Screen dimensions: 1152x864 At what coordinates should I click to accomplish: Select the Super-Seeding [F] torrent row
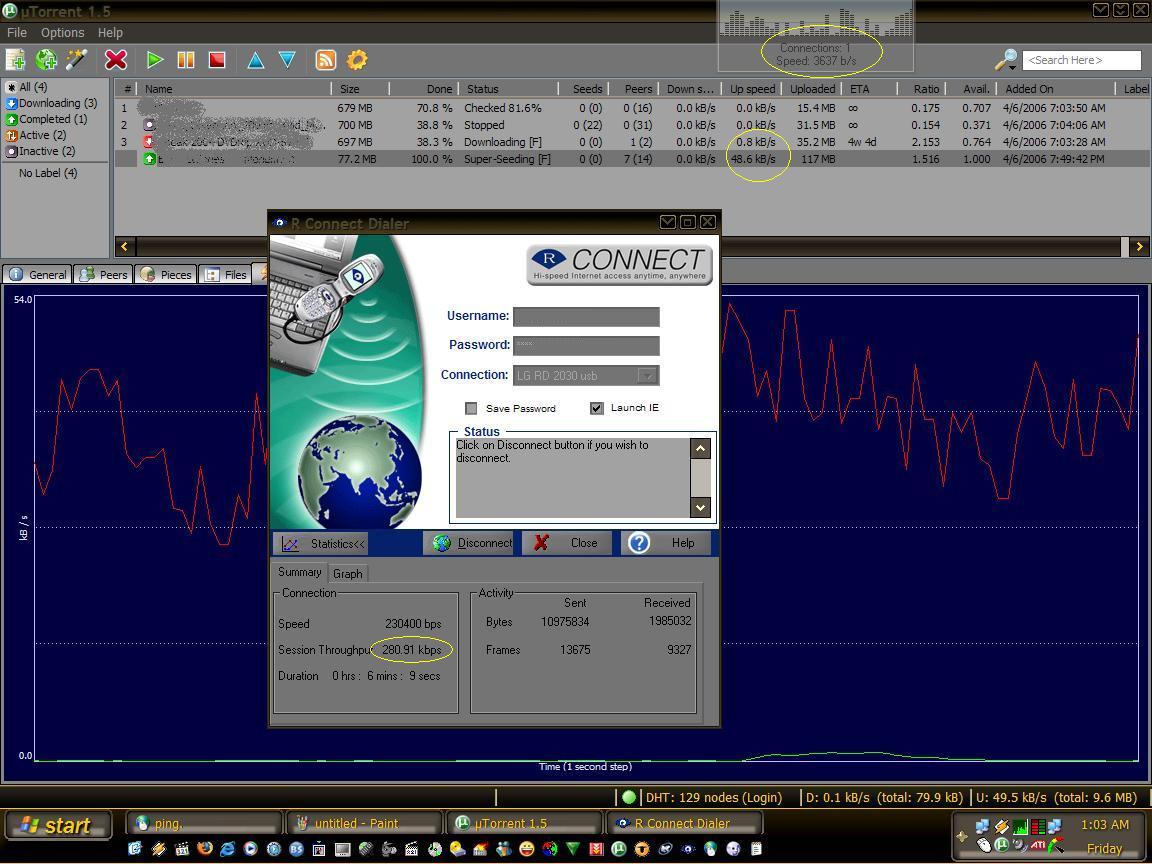click(632, 159)
